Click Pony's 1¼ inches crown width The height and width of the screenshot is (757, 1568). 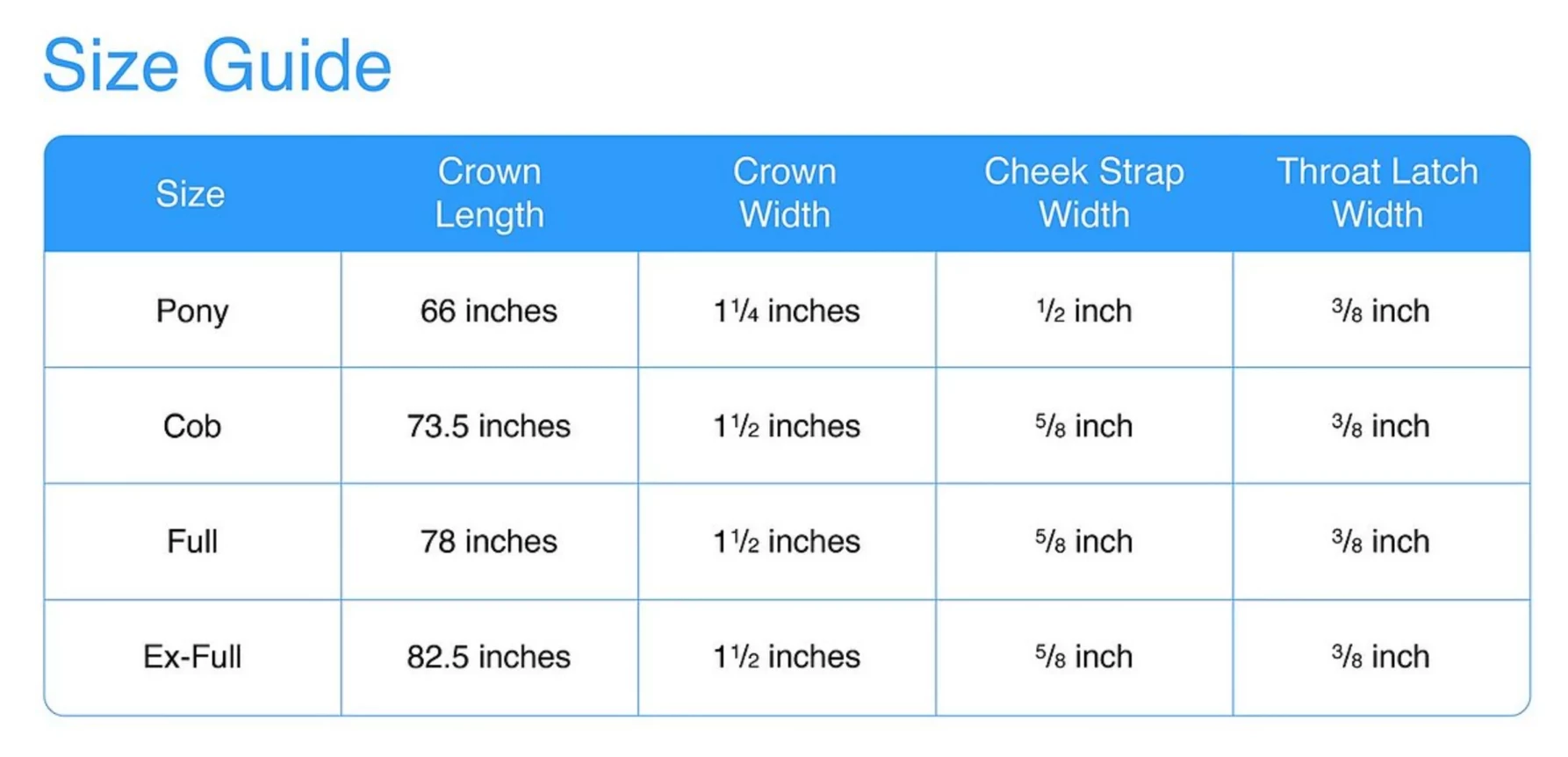(787, 311)
